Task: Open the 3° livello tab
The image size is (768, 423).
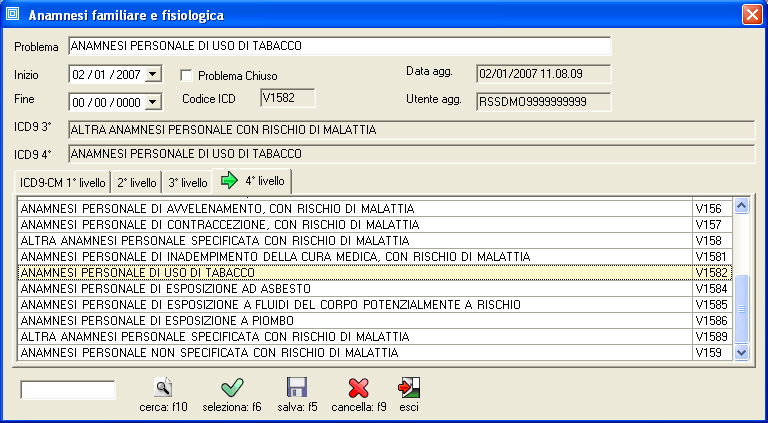Action: click(x=188, y=183)
